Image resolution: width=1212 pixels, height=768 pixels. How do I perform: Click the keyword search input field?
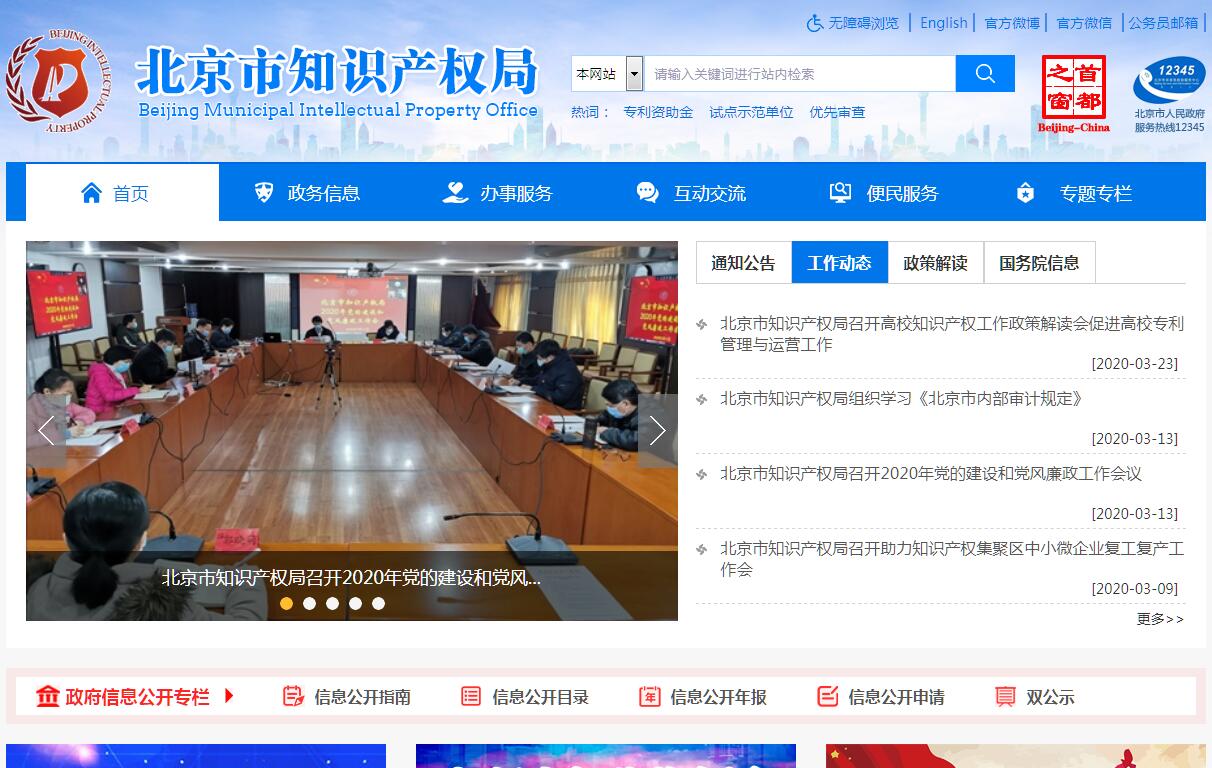pos(800,74)
